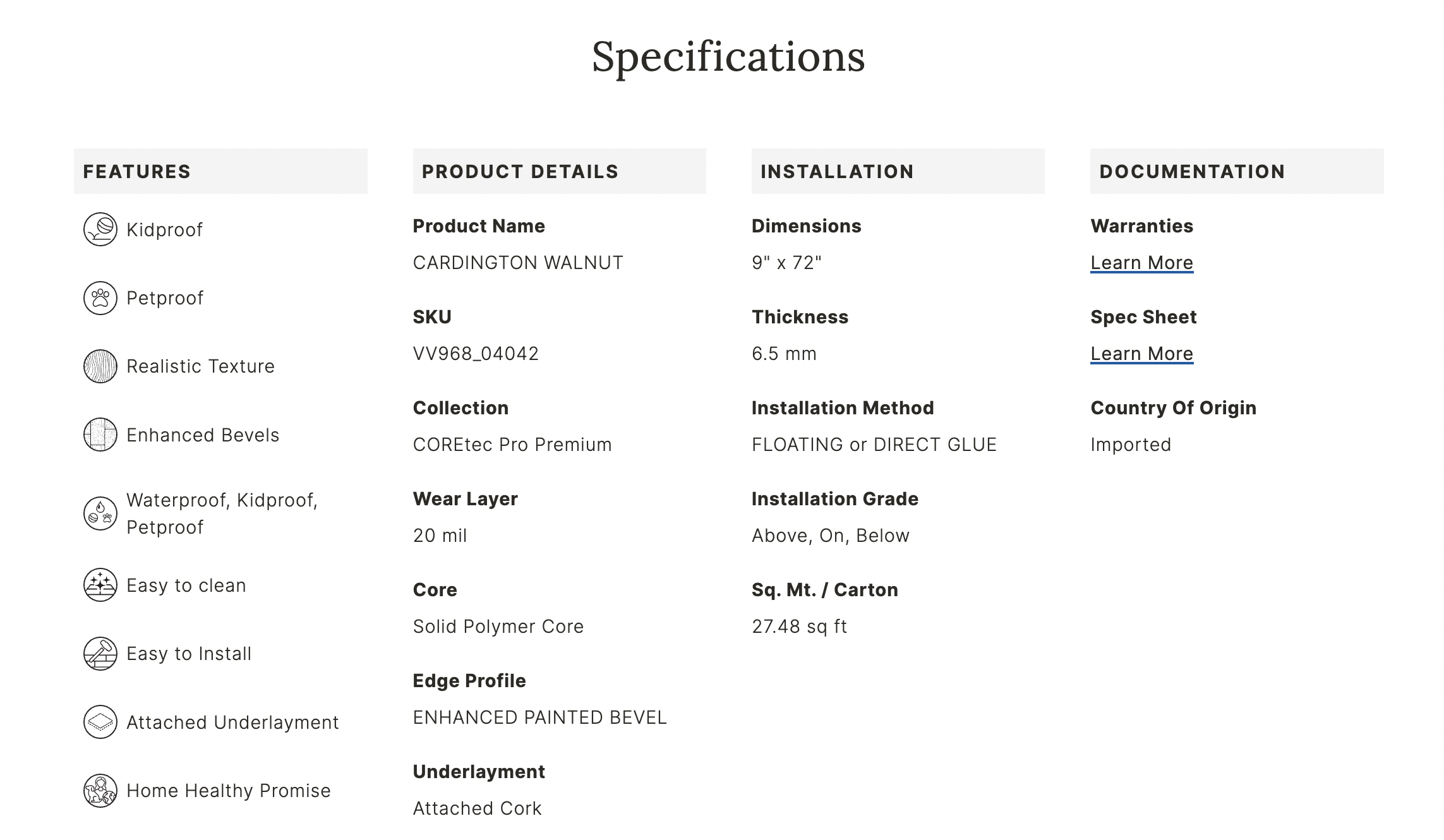This screenshot has width=1444, height=840.
Task: Click the Features section header
Action: tap(137, 172)
